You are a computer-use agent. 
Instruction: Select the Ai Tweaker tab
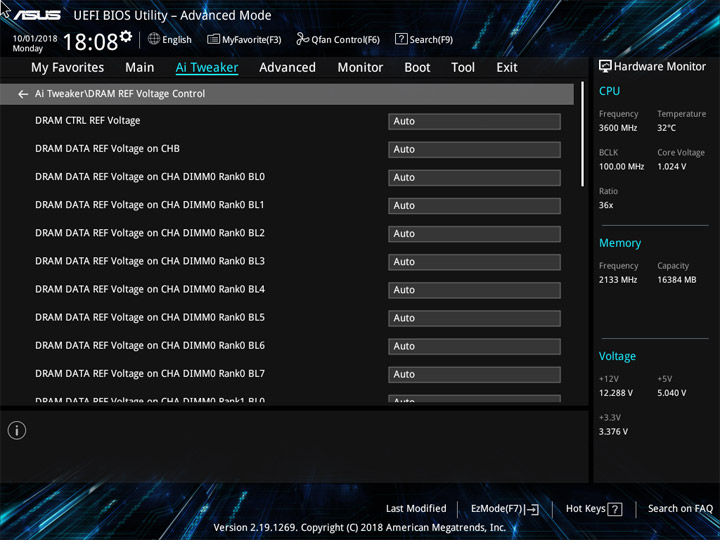click(x=207, y=68)
